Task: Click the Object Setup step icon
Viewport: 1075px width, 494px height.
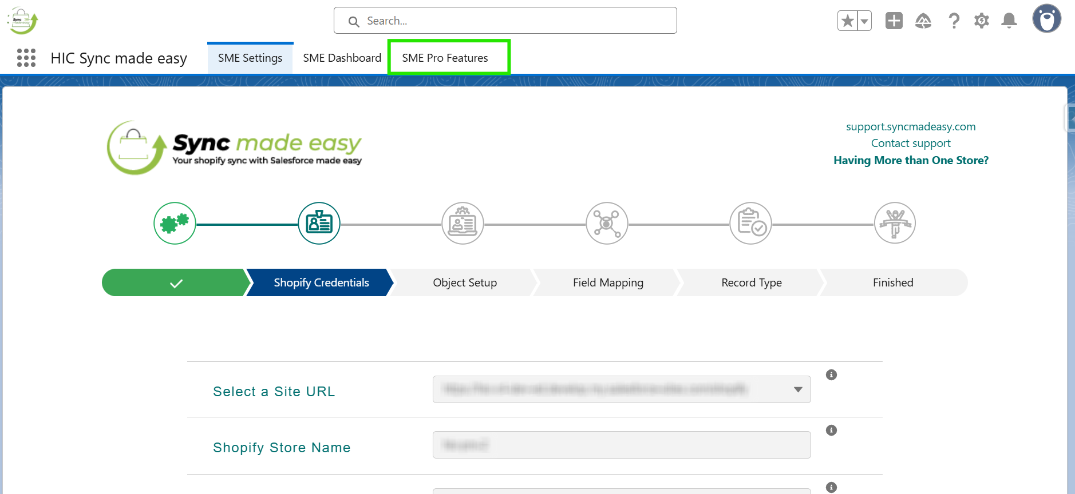Action: pyautogui.click(x=463, y=223)
